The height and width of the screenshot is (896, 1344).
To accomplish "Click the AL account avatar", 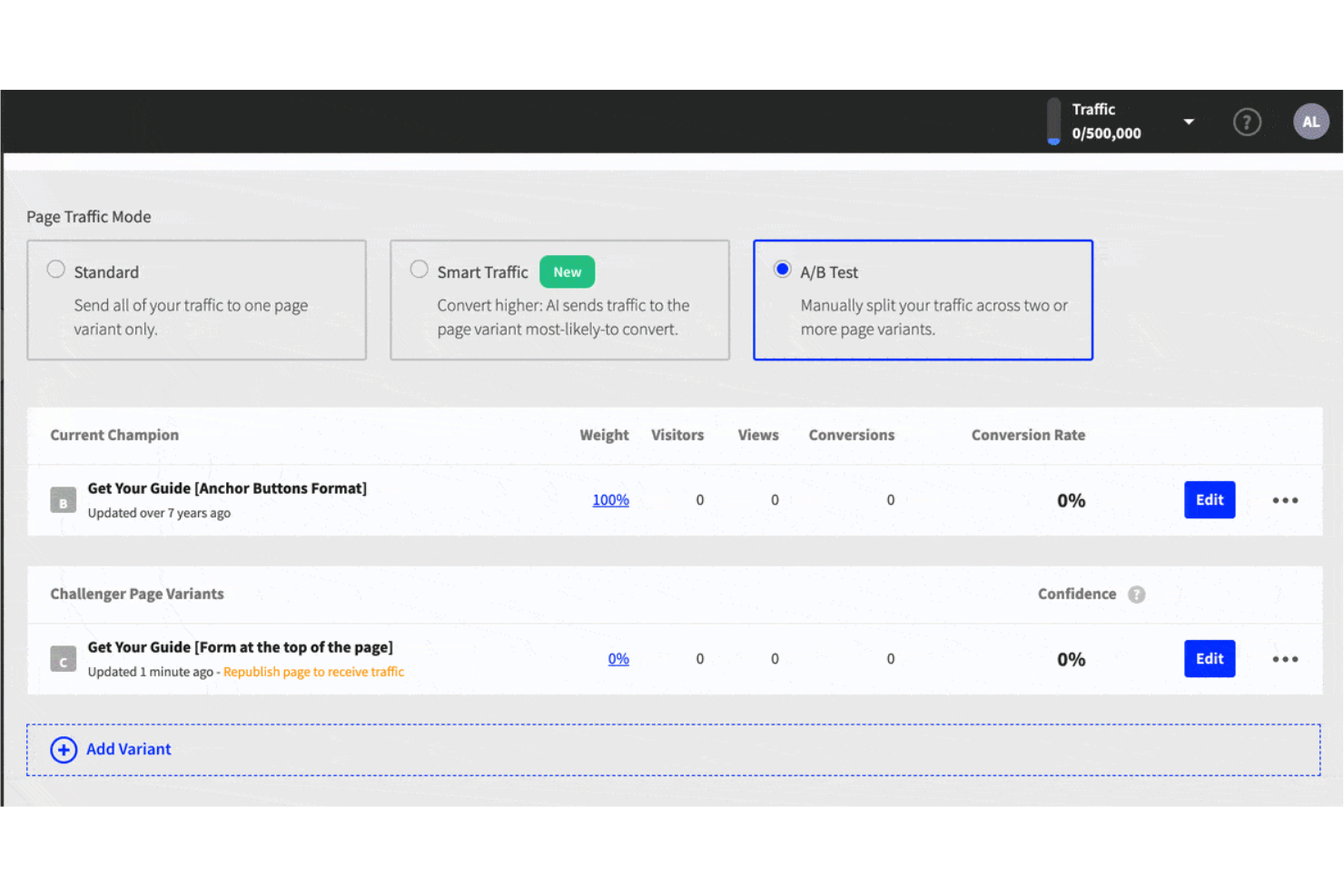I will pyautogui.click(x=1310, y=122).
